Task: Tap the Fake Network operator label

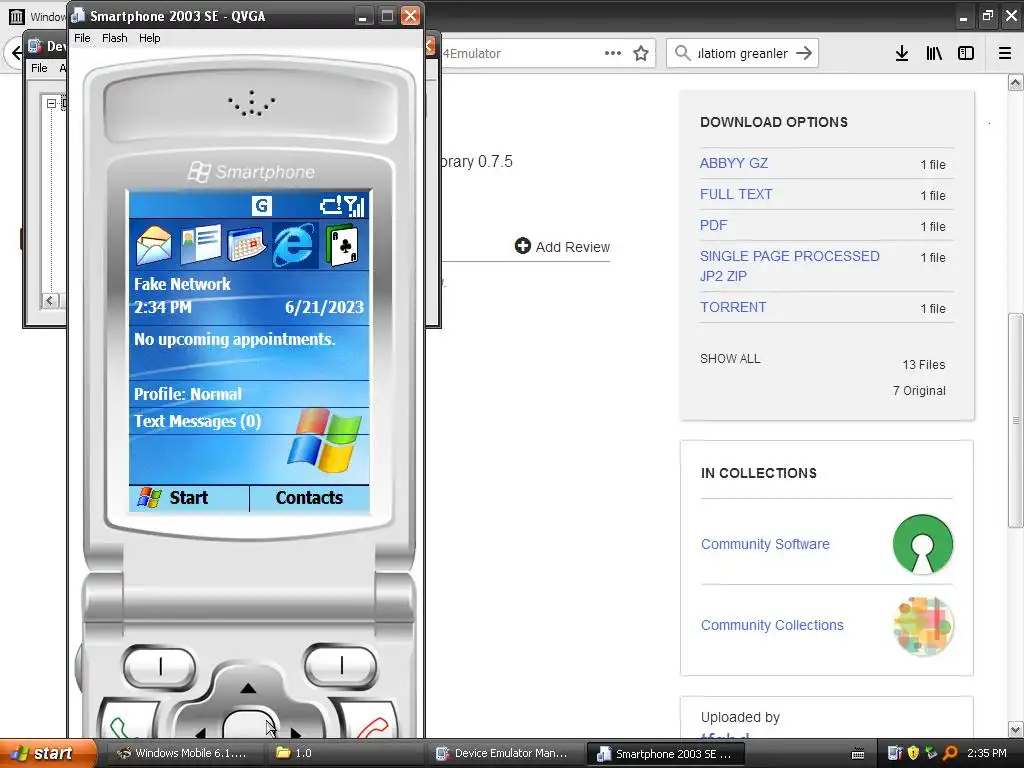Action: pos(182,284)
